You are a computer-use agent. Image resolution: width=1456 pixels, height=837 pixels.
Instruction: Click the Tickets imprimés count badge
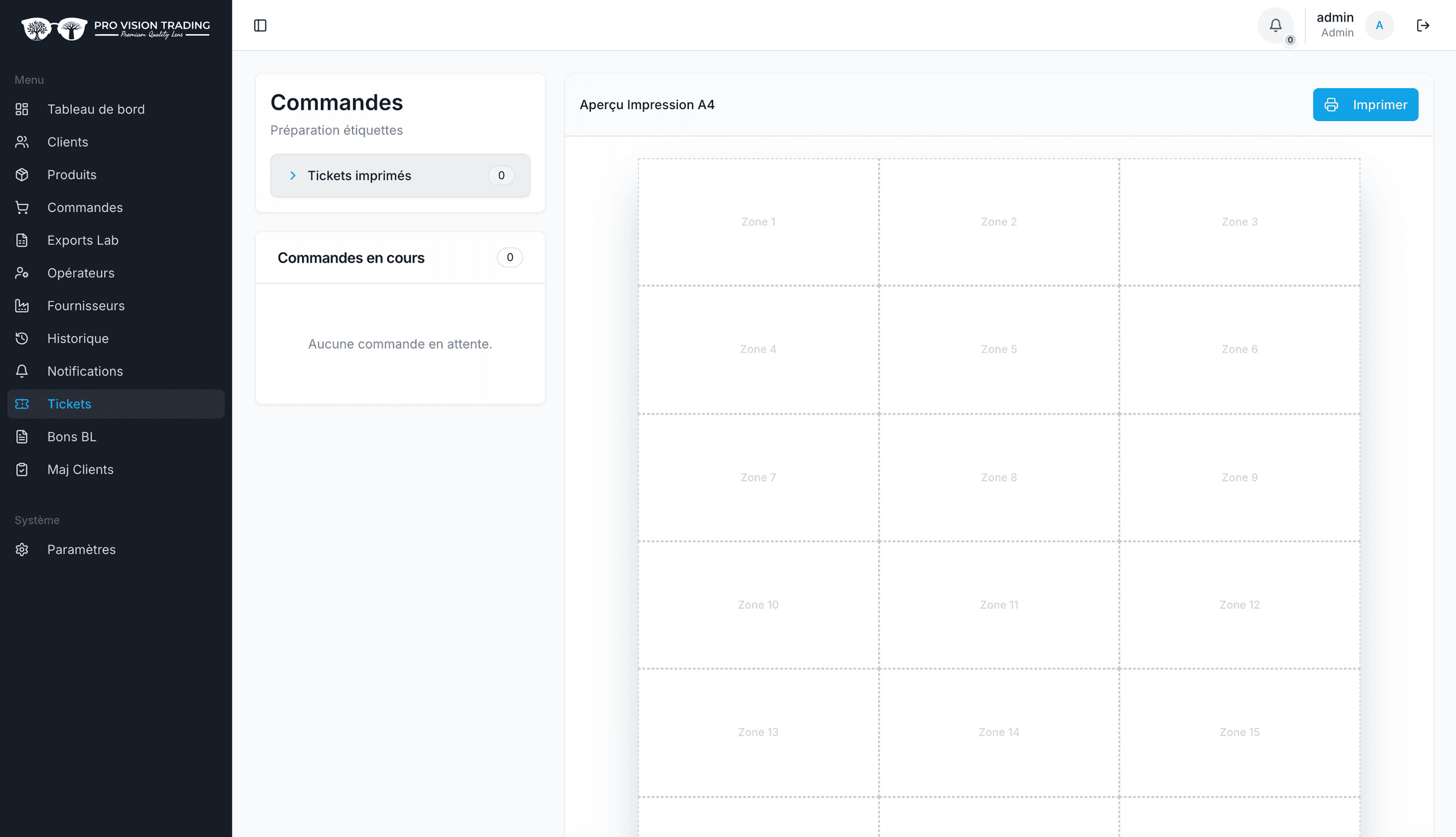(501, 175)
